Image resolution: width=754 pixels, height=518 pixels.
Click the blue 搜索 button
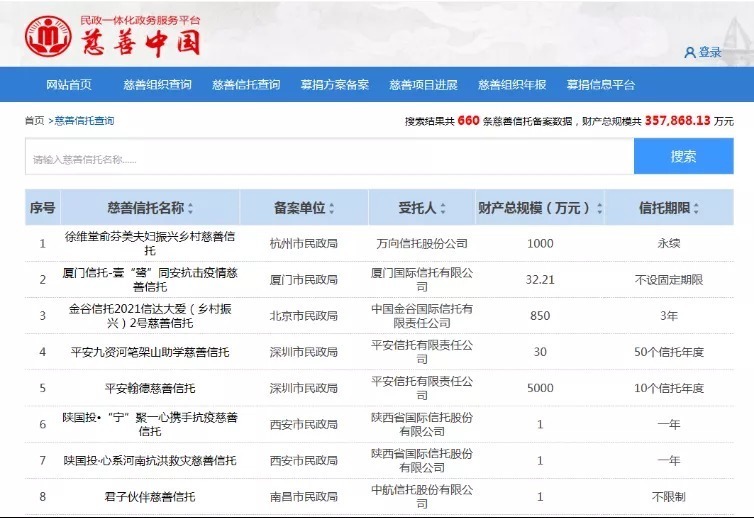pyautogui.click(x=683, y=156)
